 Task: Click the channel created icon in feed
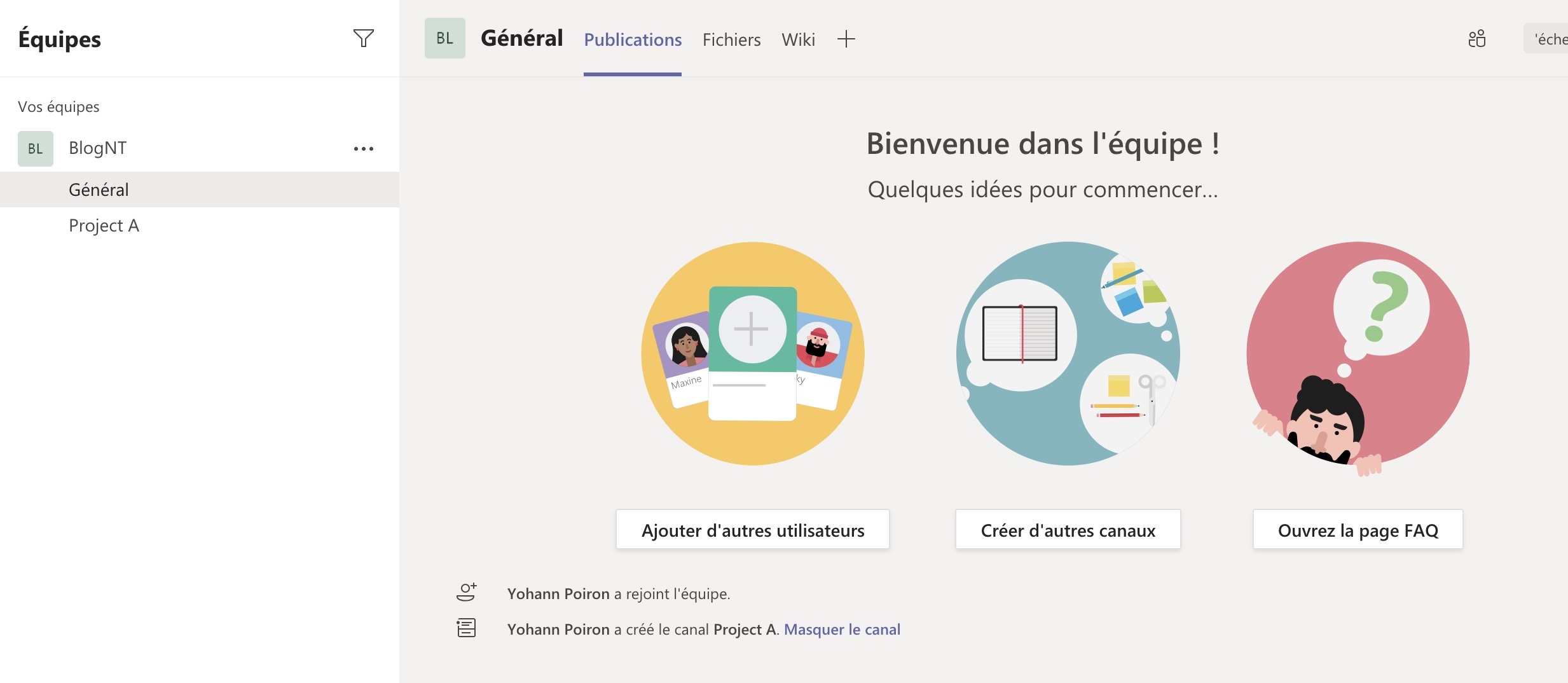click(466, 628)
